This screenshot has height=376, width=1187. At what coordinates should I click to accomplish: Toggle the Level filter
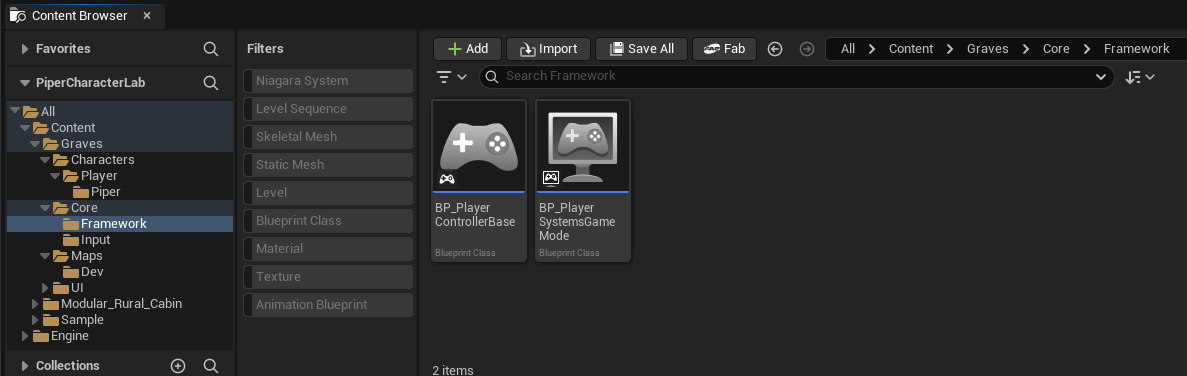(329, 193)
